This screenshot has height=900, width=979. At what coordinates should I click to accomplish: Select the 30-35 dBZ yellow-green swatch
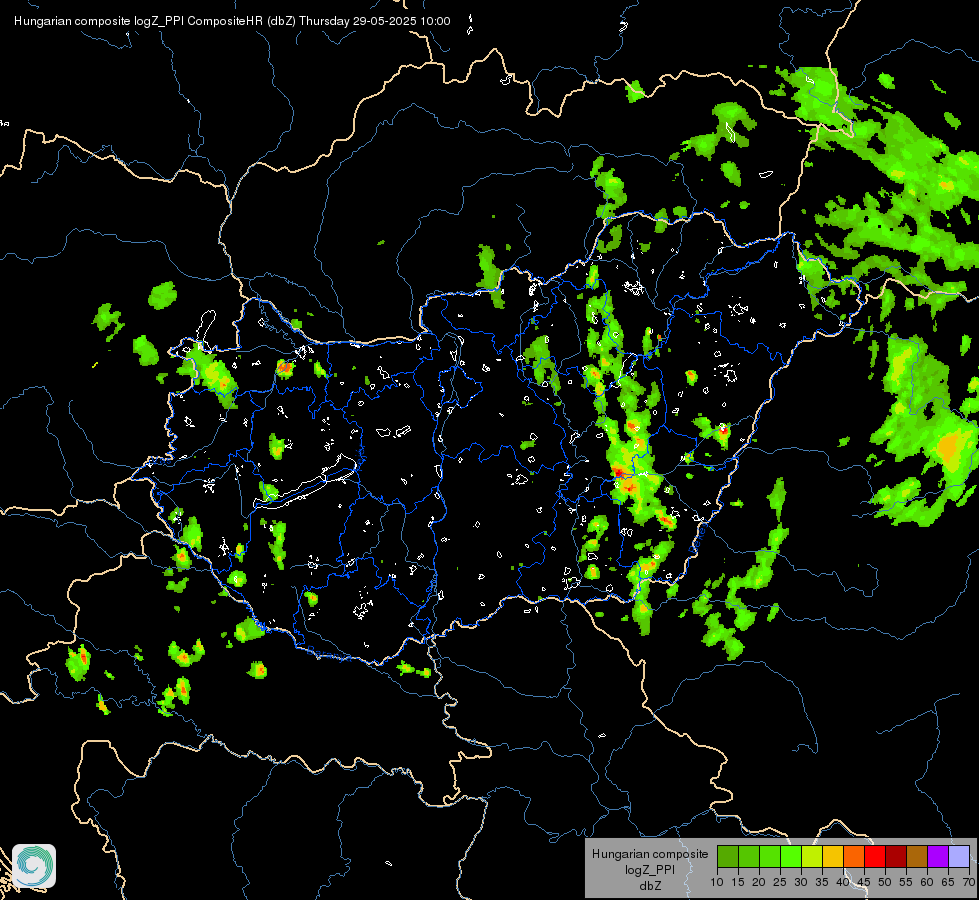812,856
